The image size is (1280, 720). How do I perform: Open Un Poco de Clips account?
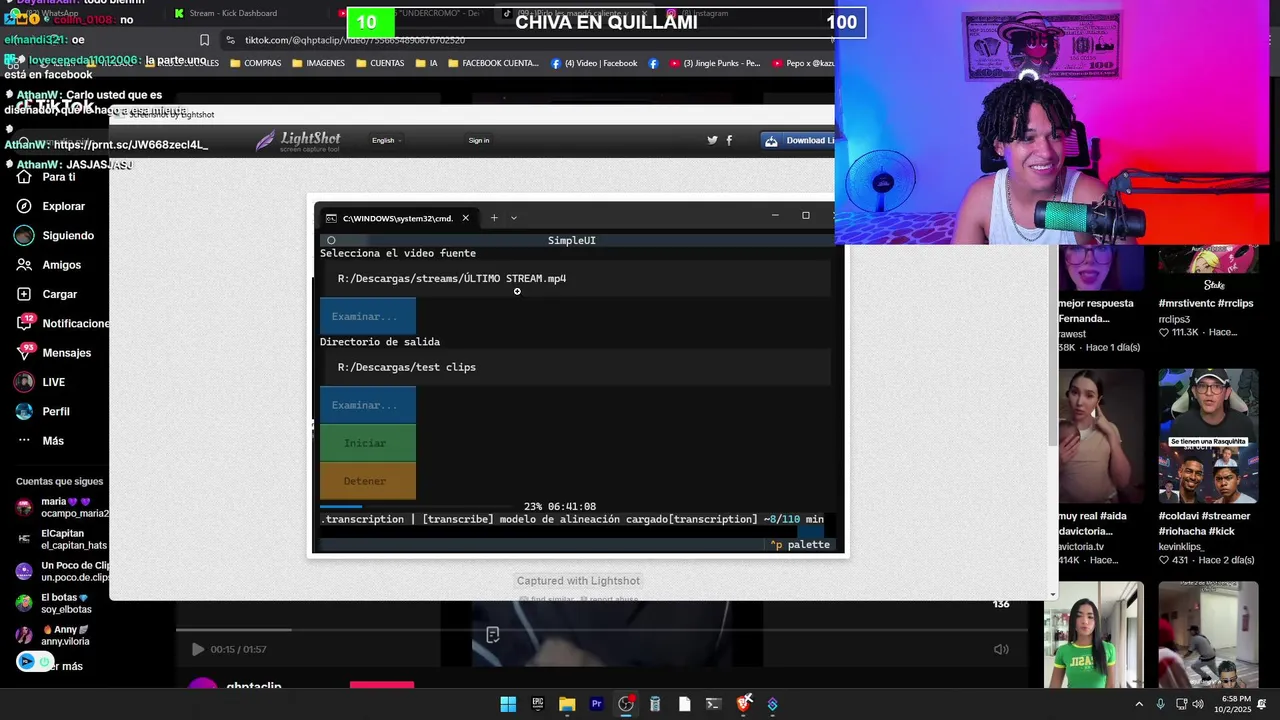(x=60, y=571)
